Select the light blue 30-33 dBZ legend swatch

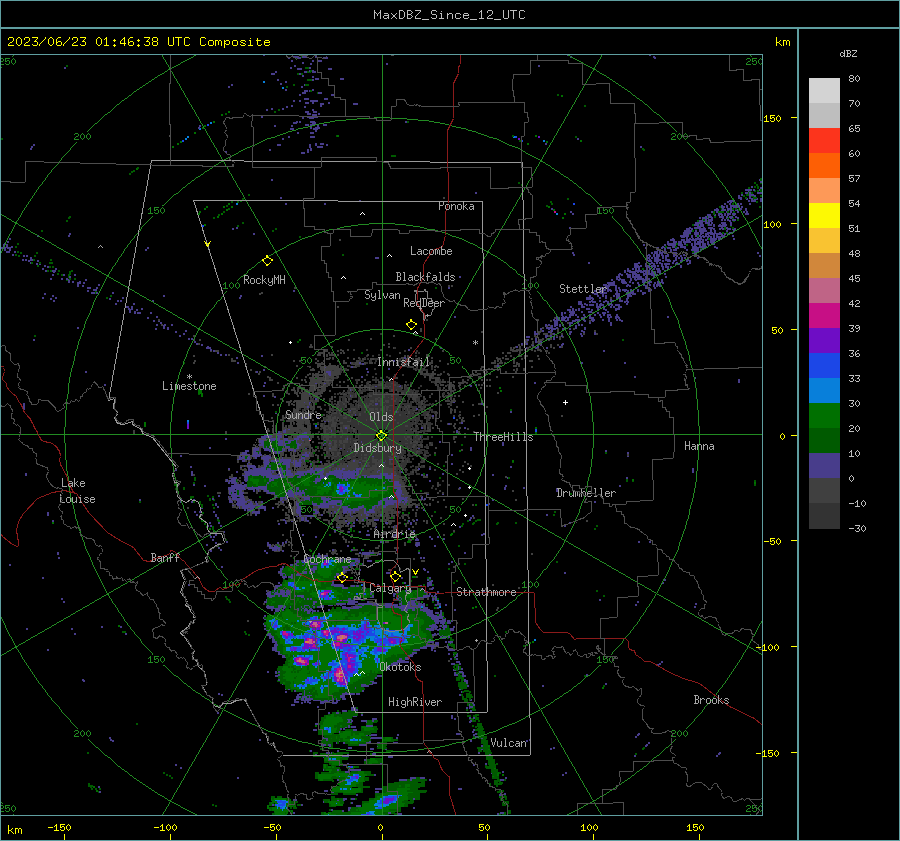(824, 390)
